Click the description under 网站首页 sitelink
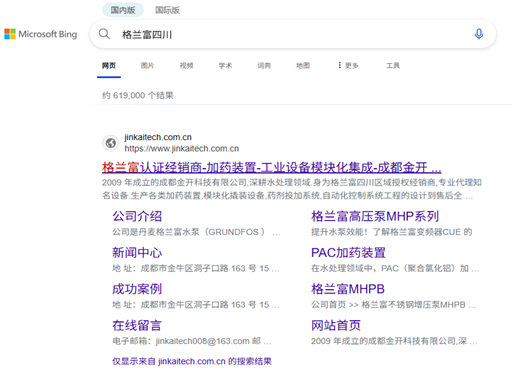The height and width of the screenshot is (375, 512). coord(394,341)
